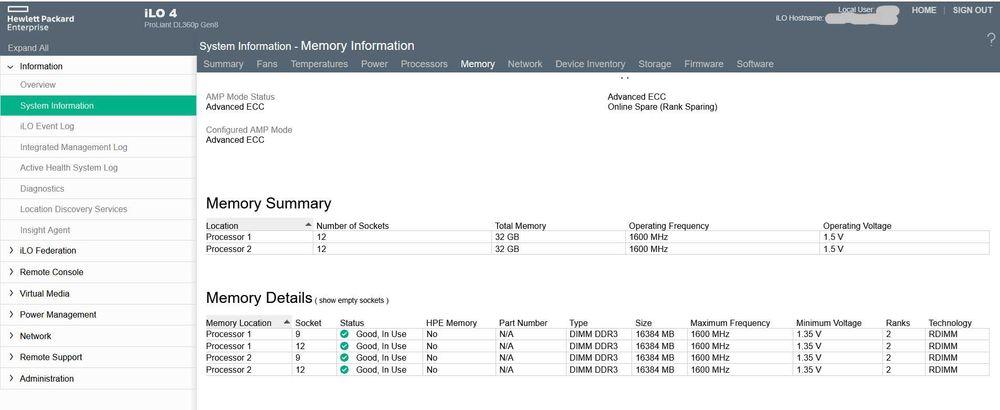Screen dimensions: 1000x410
Task: Sort by Minimum Voltage column
Action: tap(828, 323)
